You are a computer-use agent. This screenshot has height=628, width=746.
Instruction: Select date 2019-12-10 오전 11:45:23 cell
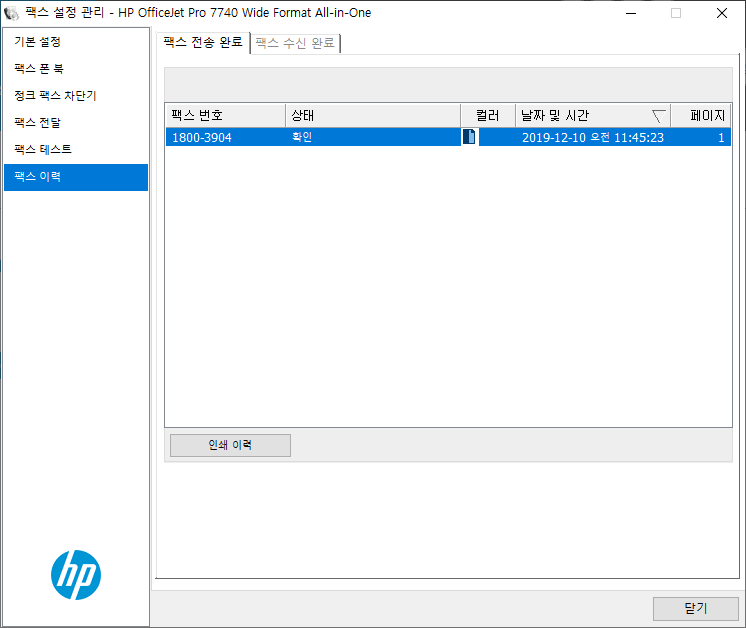tap(593, 137)
